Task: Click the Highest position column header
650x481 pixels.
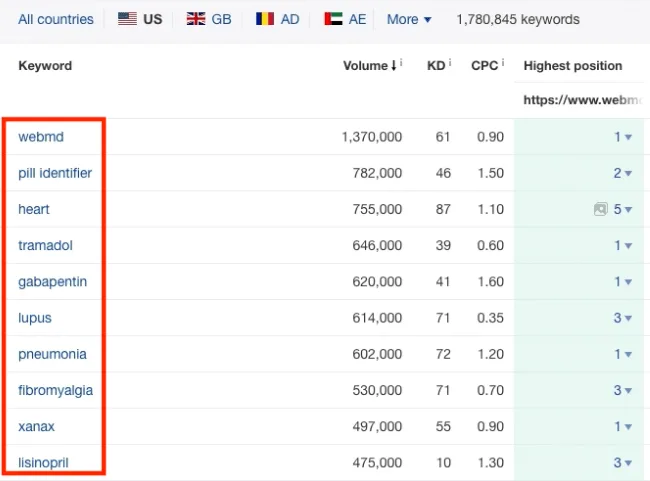Action: (572, 66)
